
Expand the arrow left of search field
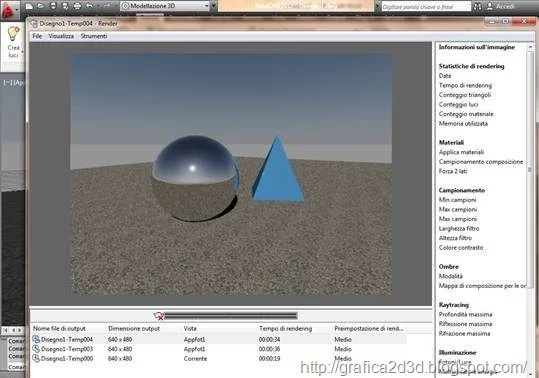pos(377,6)
